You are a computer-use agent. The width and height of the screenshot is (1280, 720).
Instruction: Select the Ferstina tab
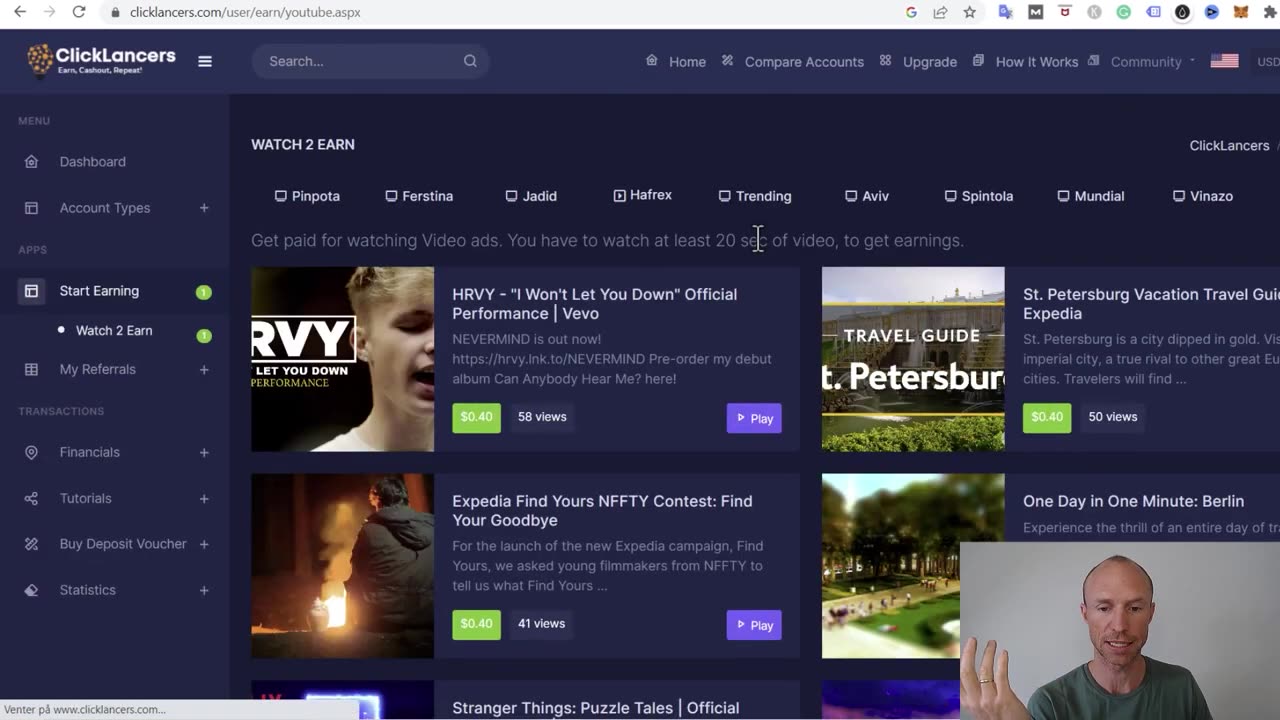419,196
